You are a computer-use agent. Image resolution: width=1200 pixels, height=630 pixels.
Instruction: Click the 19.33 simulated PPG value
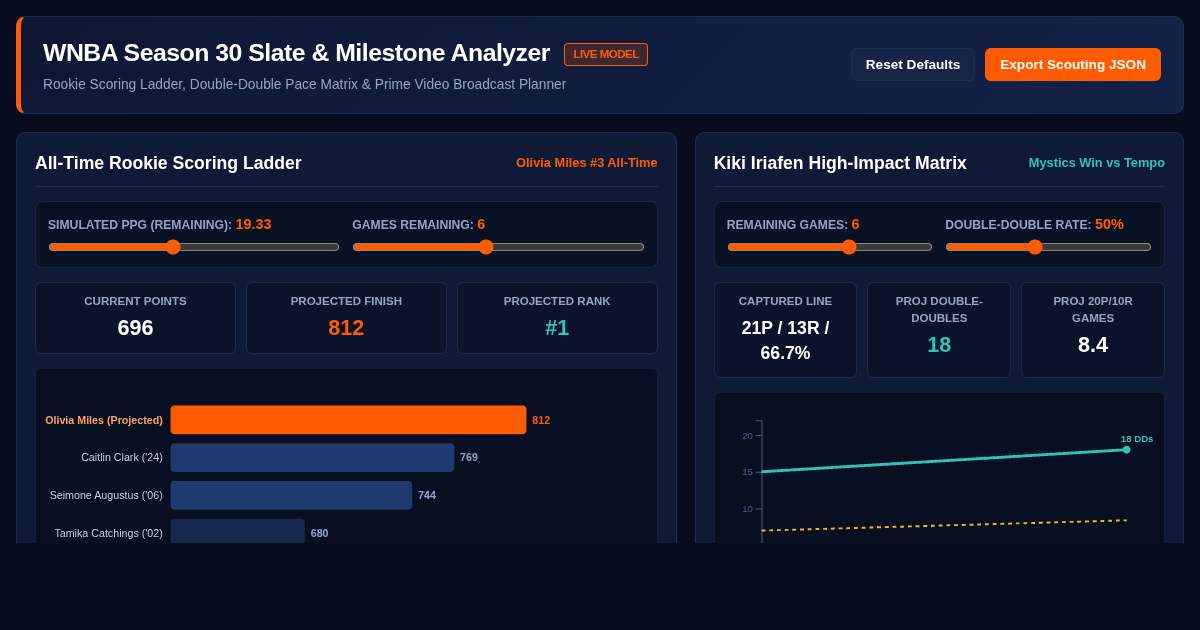click(x=254, y=224)
